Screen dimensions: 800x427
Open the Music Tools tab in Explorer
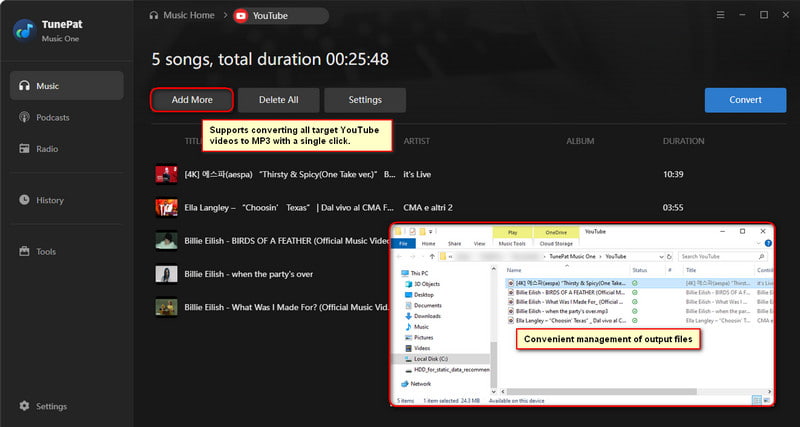pyautogui.click(x=512, y=244)
